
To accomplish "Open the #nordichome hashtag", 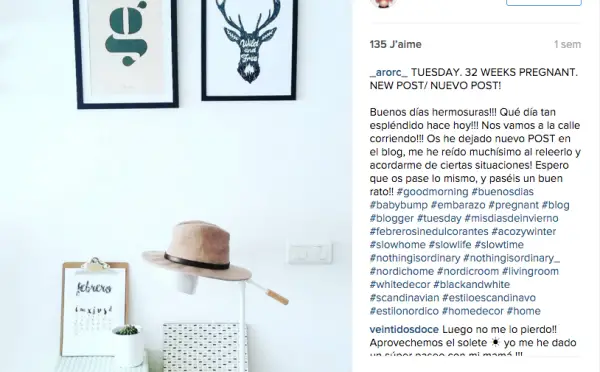I will coord(402,271).
